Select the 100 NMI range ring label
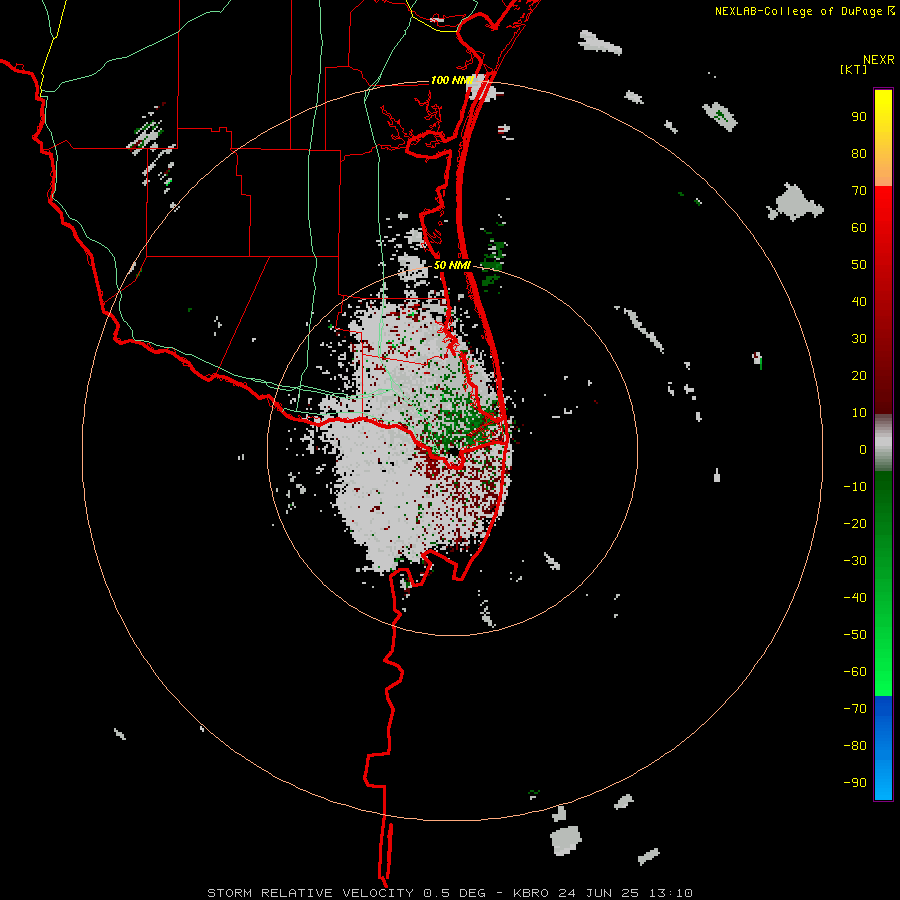 click(x=451, y=80)
